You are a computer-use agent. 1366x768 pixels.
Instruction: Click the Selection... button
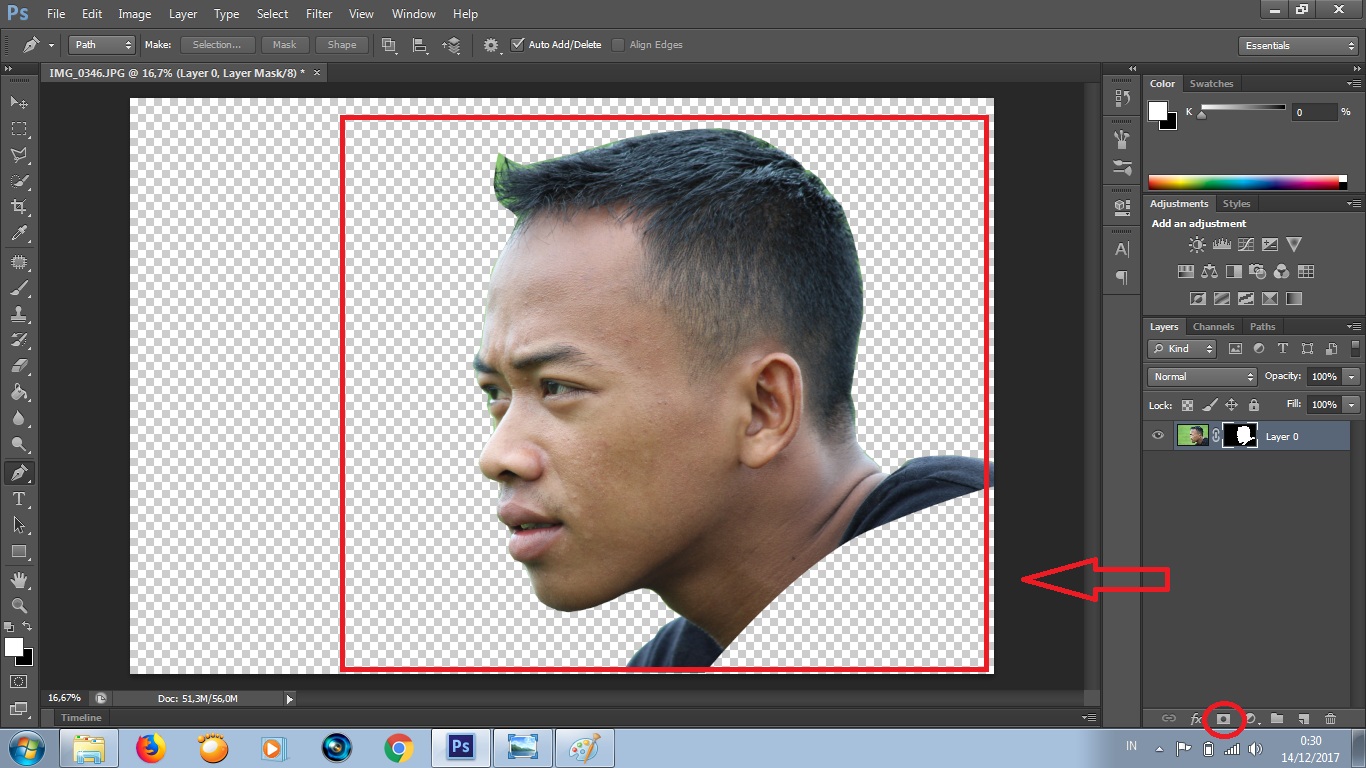(x=216, y=44)
